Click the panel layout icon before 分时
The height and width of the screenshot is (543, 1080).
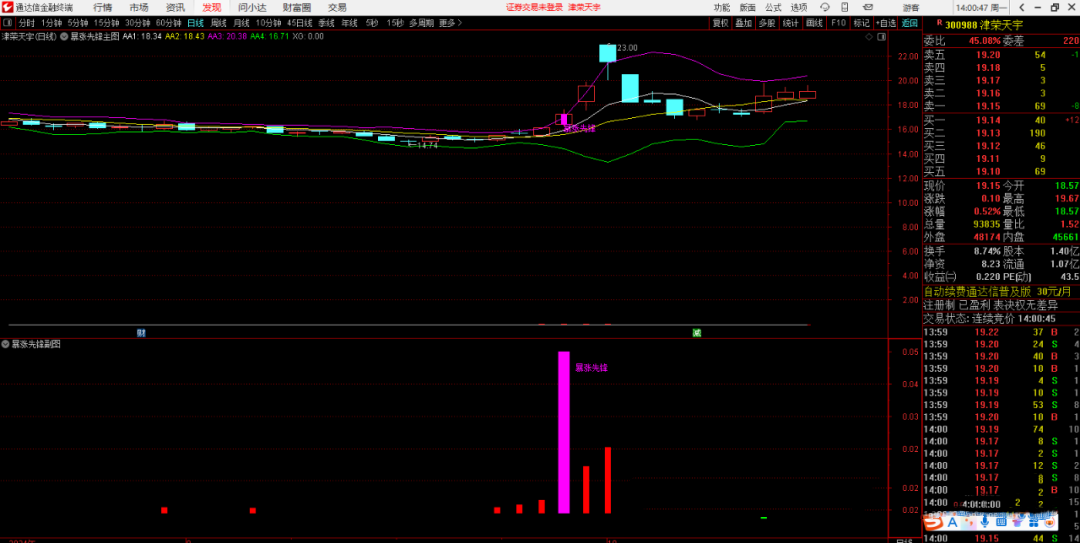tap(8, 22)
